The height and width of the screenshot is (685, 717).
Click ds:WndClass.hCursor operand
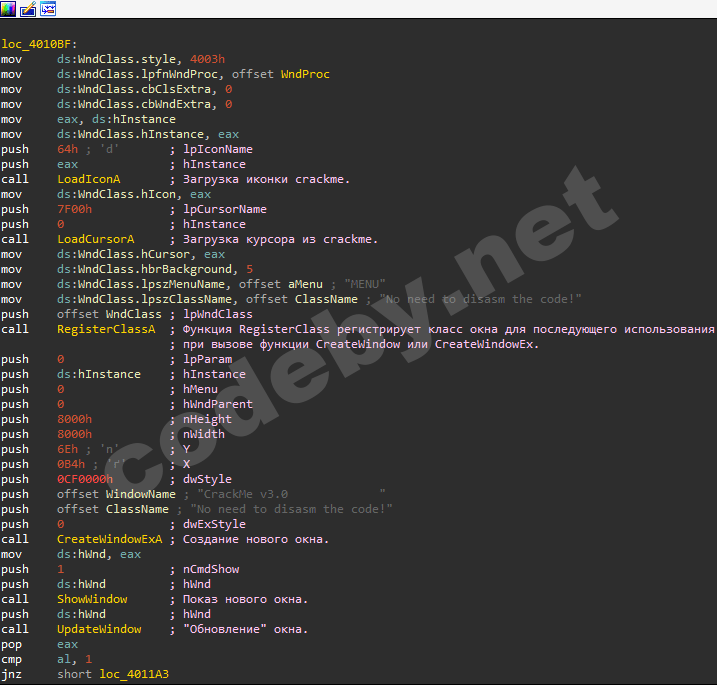pyautogui.click(x=123, y=254)
